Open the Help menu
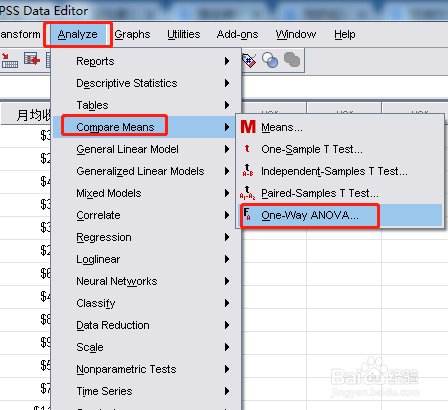The image size is (448, 410). (x=345, y=34)
